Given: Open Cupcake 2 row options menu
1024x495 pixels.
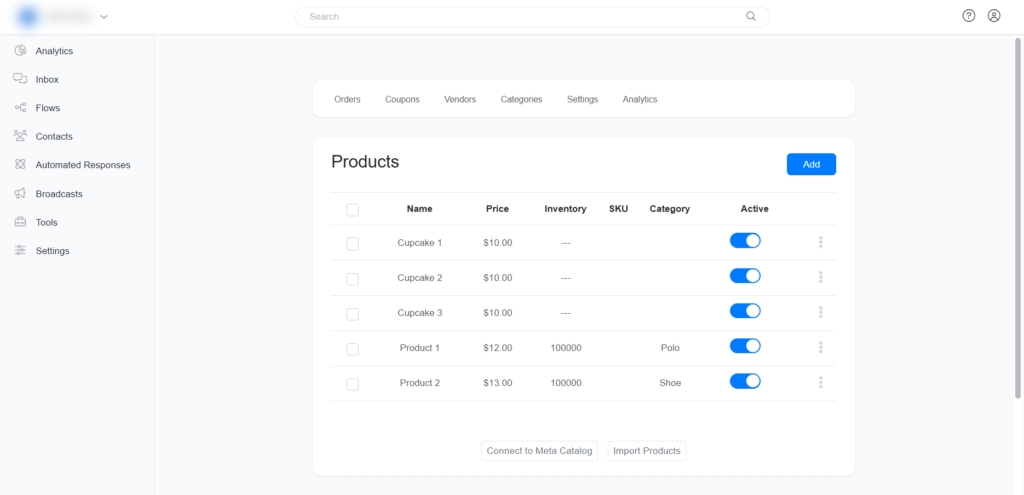Looking at the screenshot, I should point(820,277).
